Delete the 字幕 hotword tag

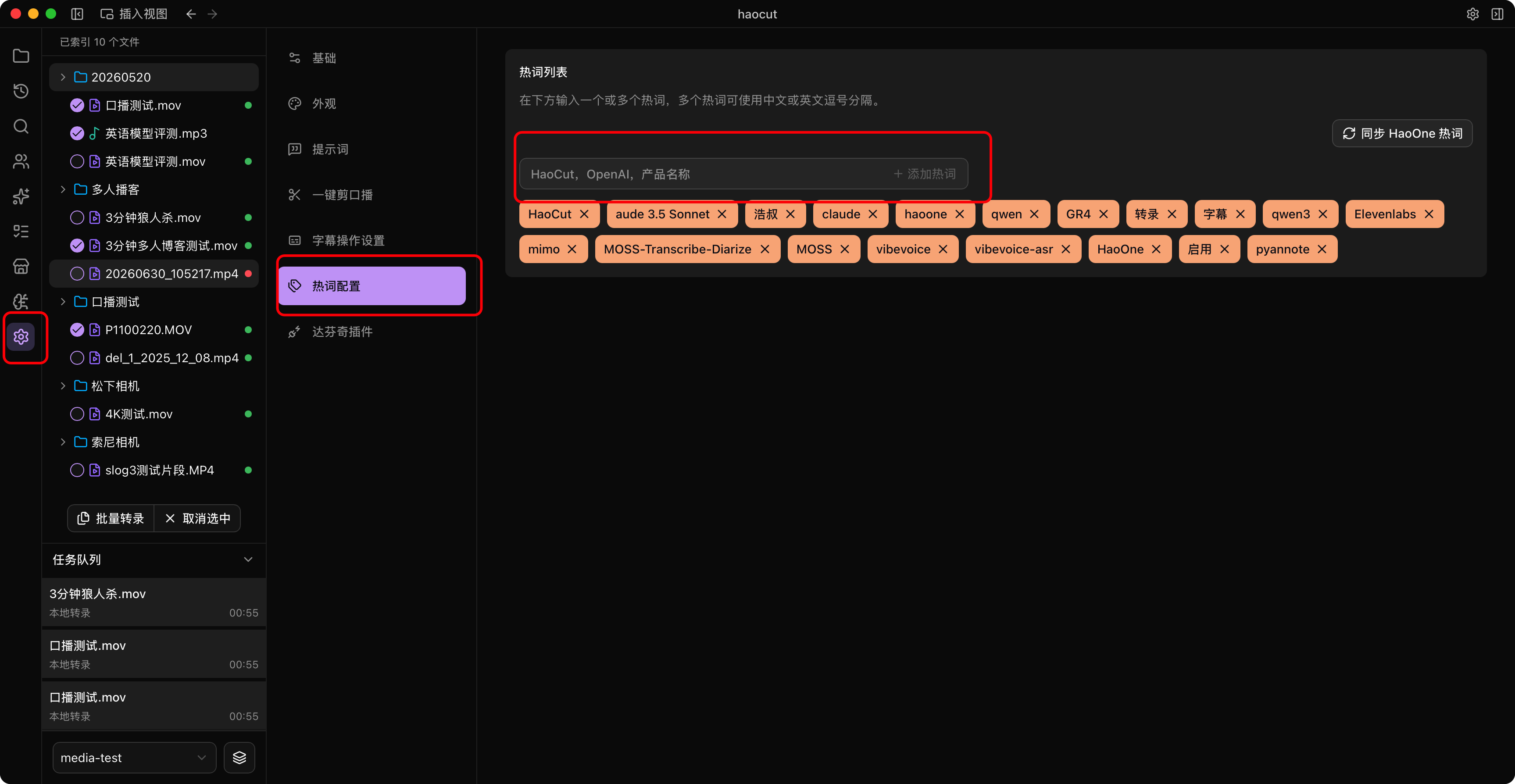click(x=1240, y=214)
